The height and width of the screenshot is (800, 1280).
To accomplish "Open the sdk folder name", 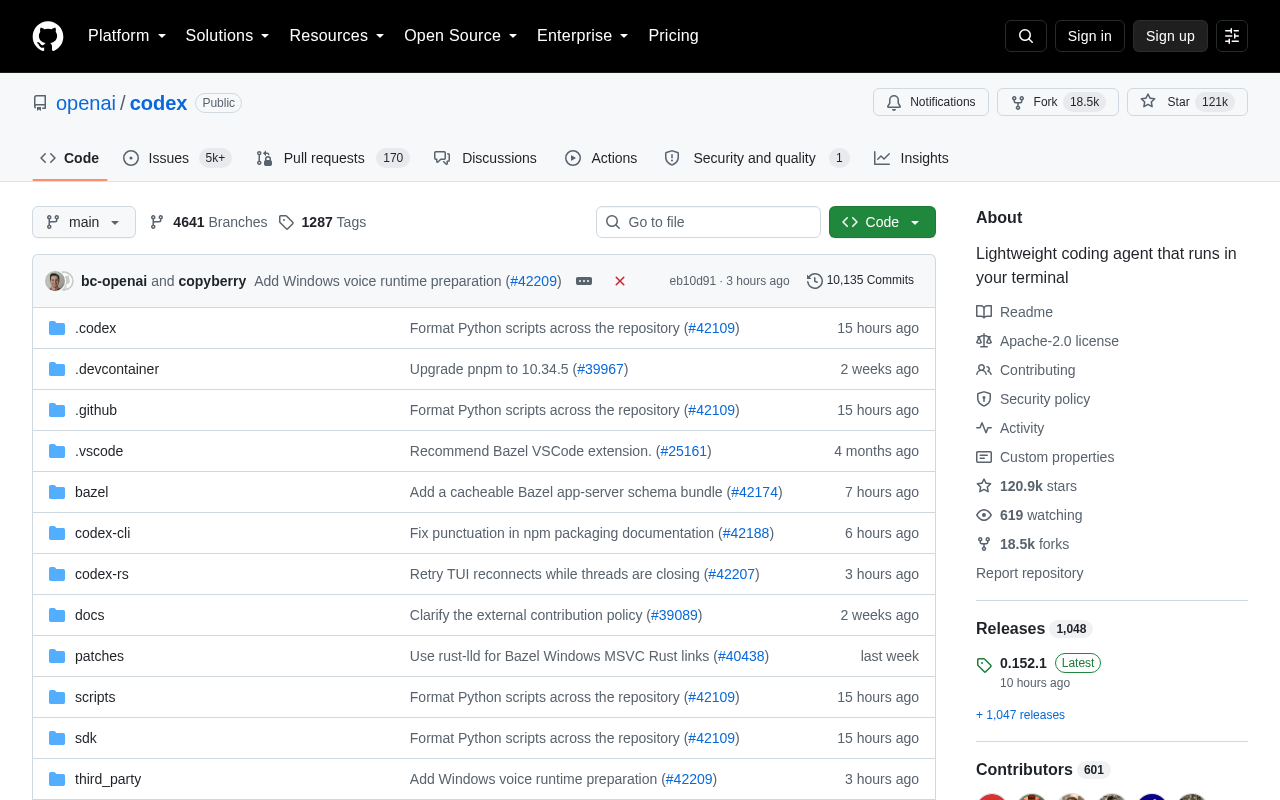I will (86, 738).
